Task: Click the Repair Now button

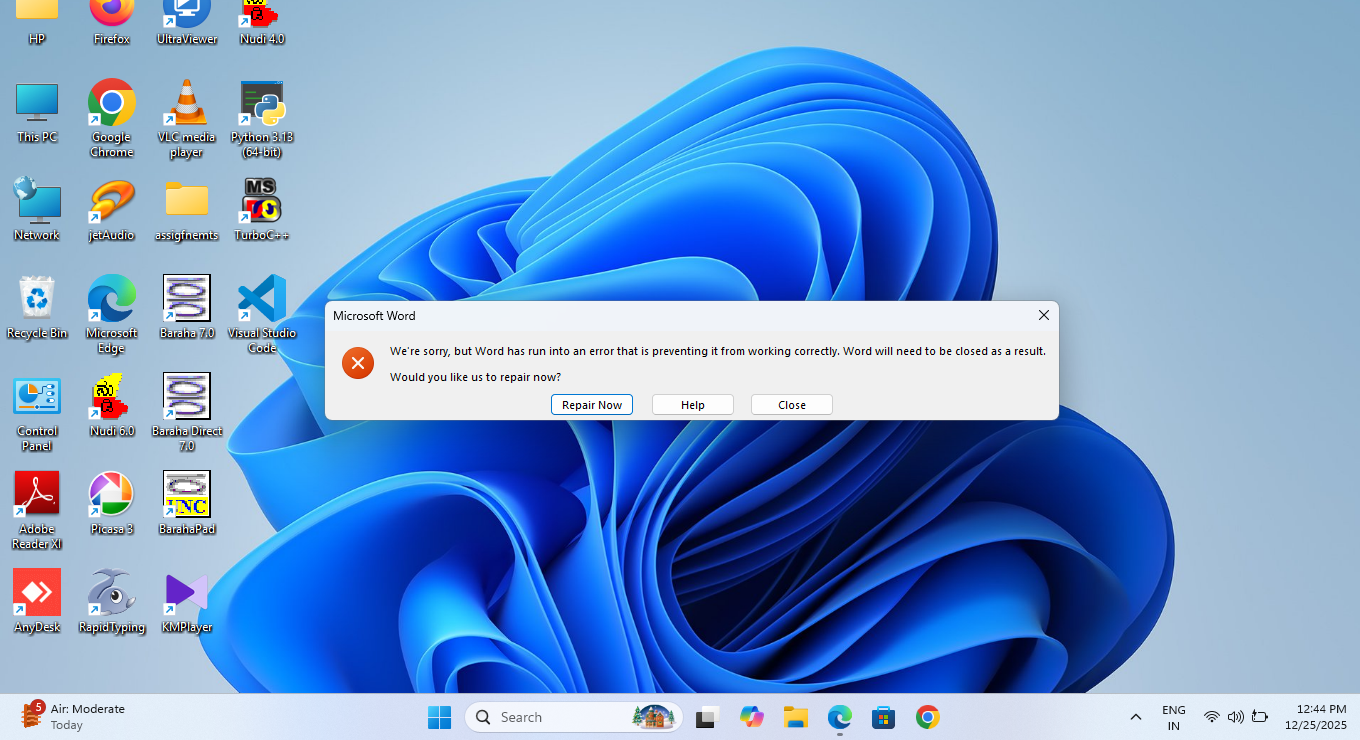Action: (591, 404)
